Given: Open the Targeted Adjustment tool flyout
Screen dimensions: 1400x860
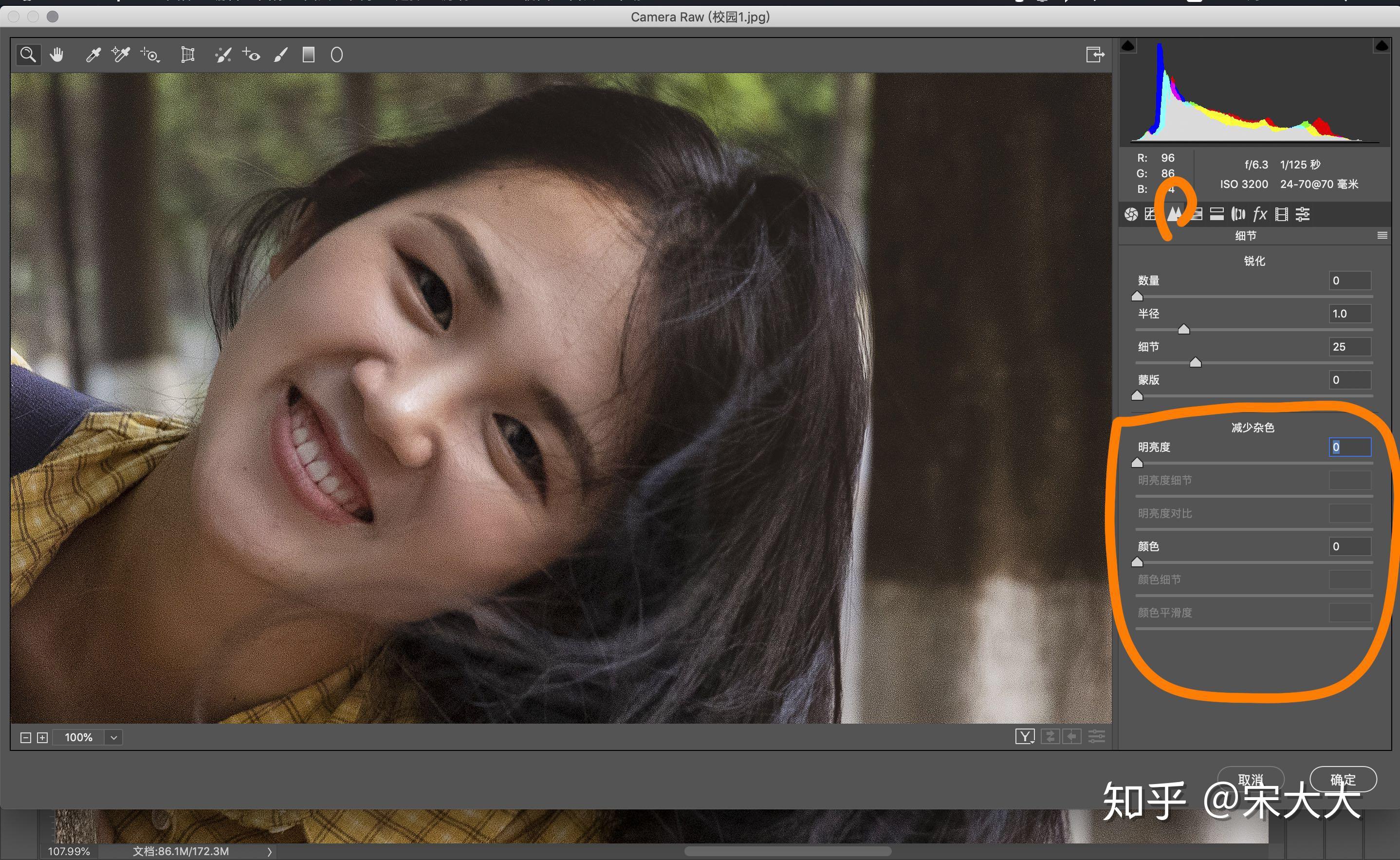Looking at the screenshot, I should (150, 55).
